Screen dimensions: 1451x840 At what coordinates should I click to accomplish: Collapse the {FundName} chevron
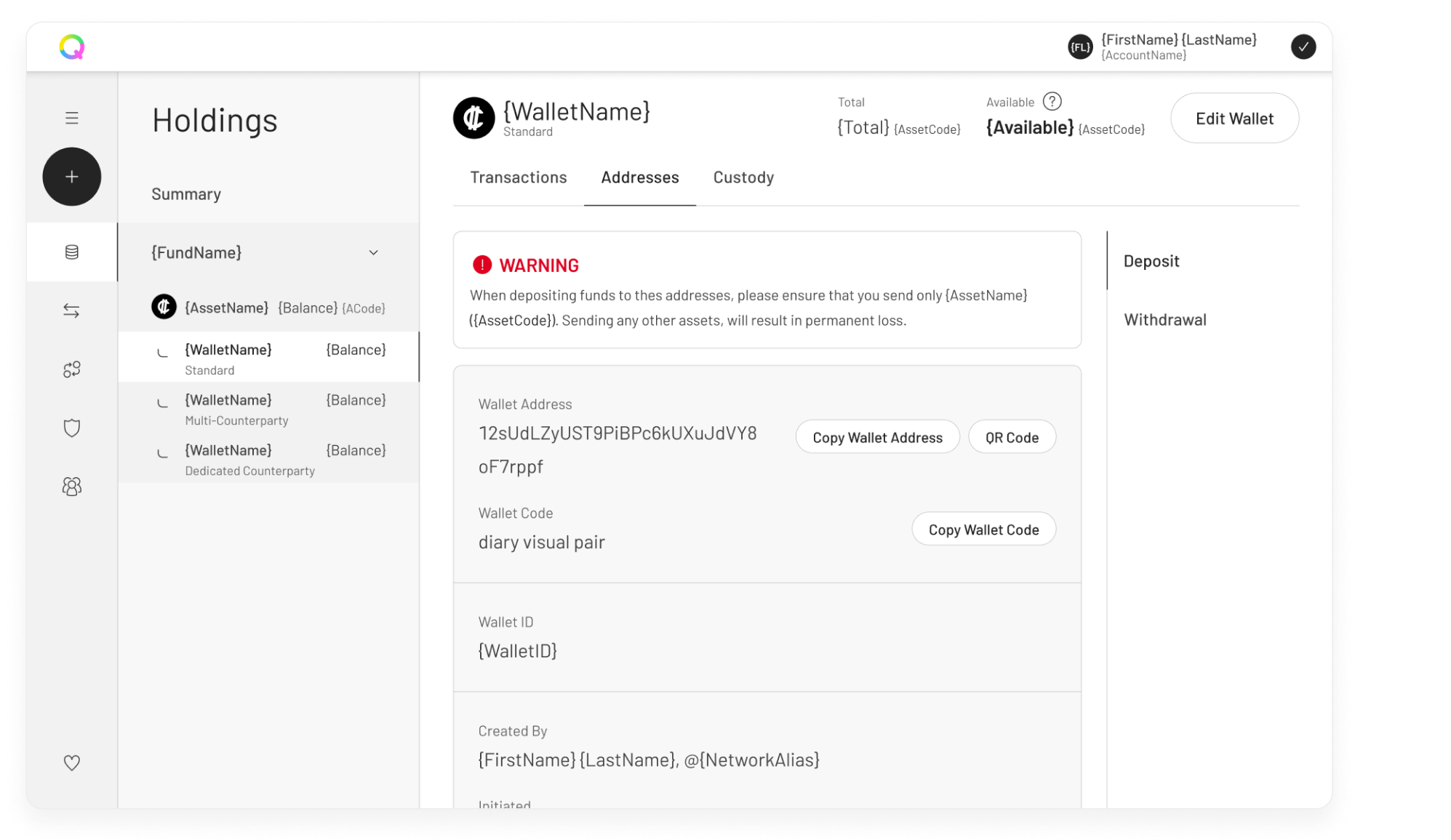pos(373,253)
